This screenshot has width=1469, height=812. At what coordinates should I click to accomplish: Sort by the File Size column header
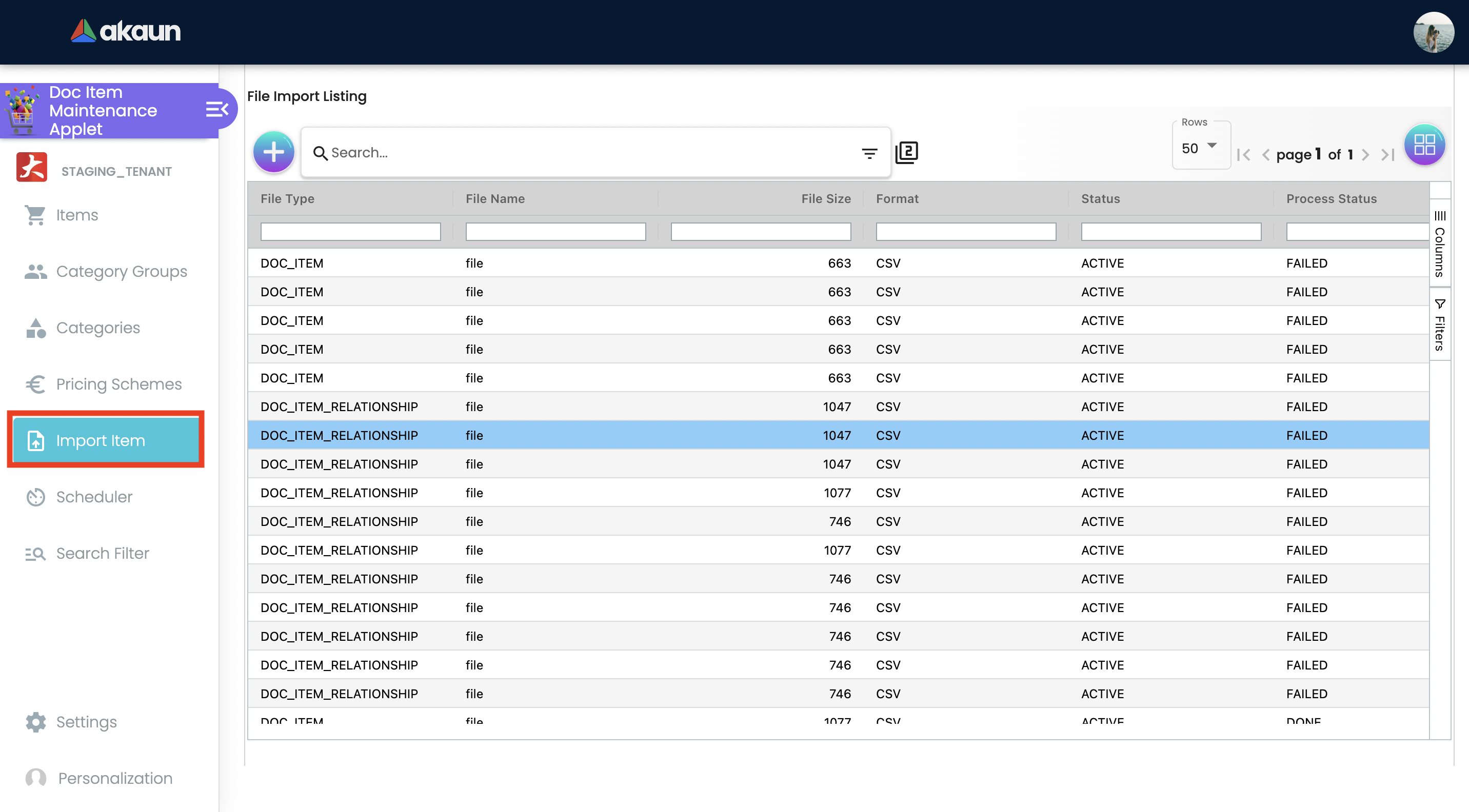pyautogui.click(x=825, y=199)
